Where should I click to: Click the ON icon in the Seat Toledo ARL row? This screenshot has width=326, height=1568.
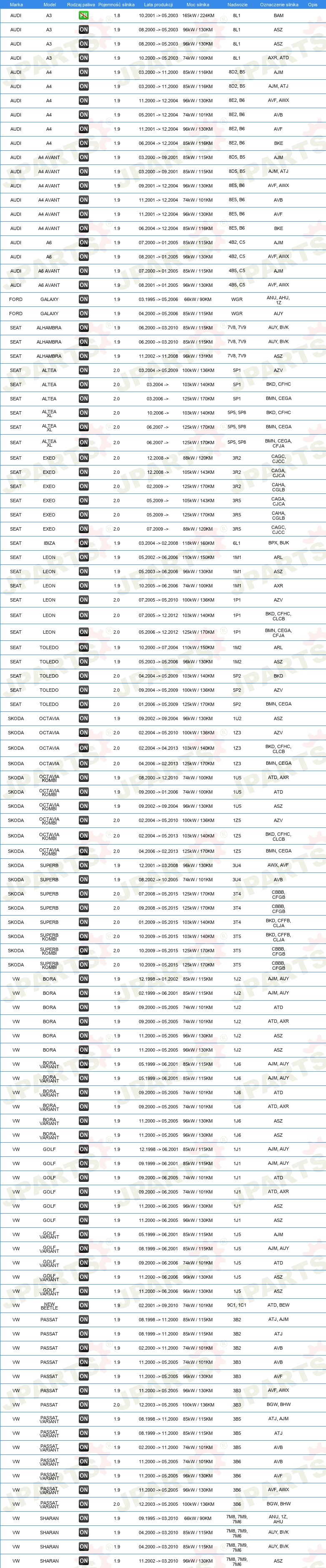click(84, 647)
